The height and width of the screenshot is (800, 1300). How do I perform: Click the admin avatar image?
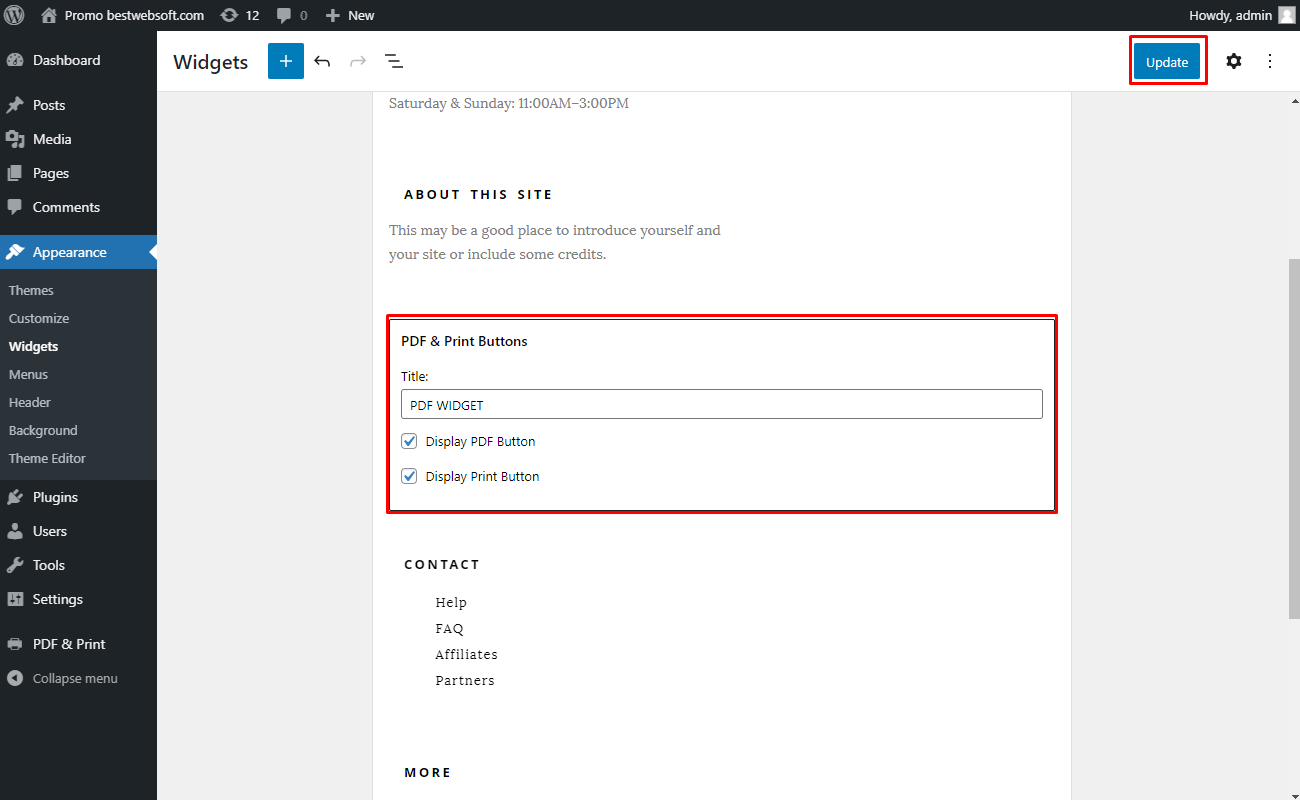[1286, 15]
